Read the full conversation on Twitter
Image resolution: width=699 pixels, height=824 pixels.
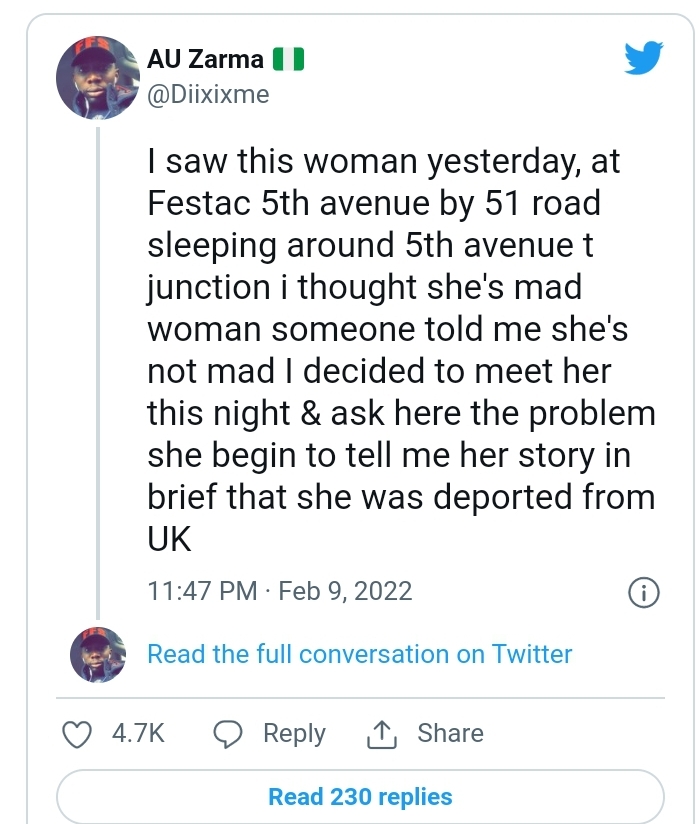tap(359, 654)
